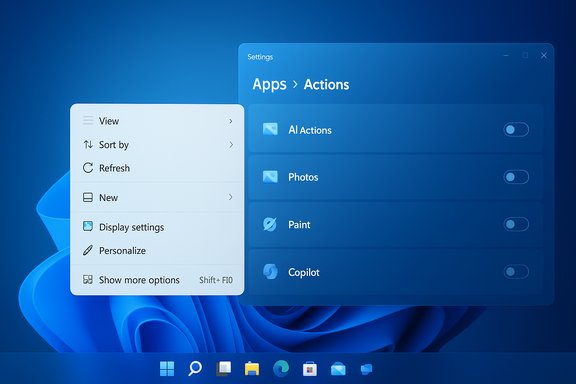Open Microsoft Store from the taskbar
576x384 pixels.
coord(310,369)
